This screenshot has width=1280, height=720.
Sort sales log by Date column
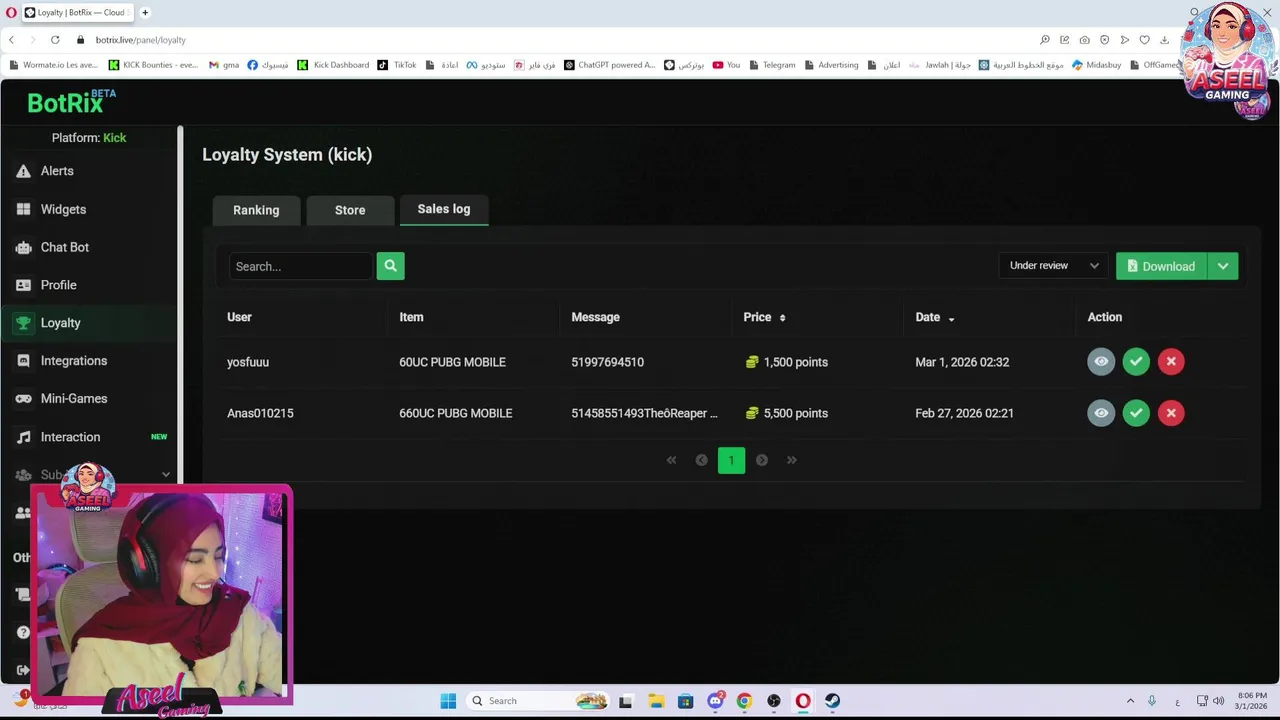coord(935,317)
